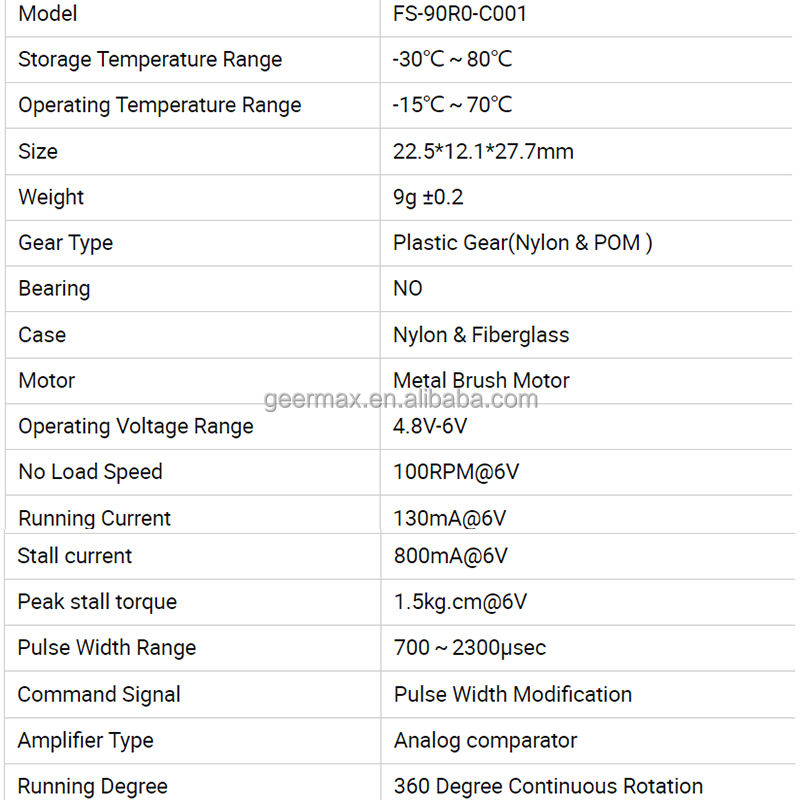
Task: Click the model number FS-90R0-C001
Action: [460, 14]
